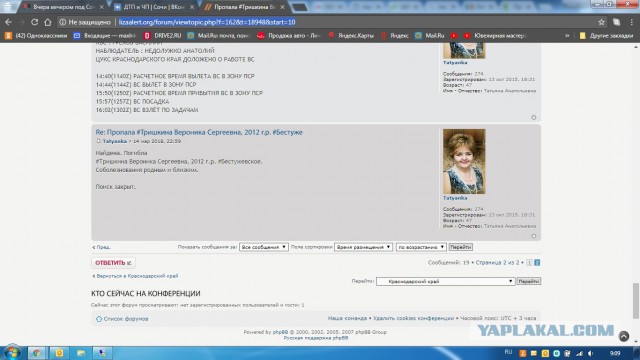Open the Одноклассники bookmark
This screenshot has height=360, width=640.
[36, 36]
